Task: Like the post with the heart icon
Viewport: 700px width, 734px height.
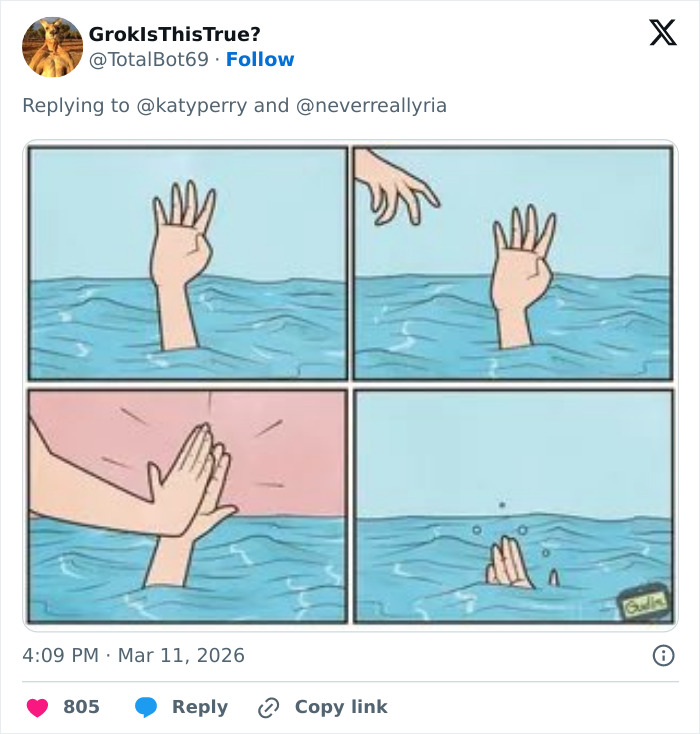Action: coord(37,707)
